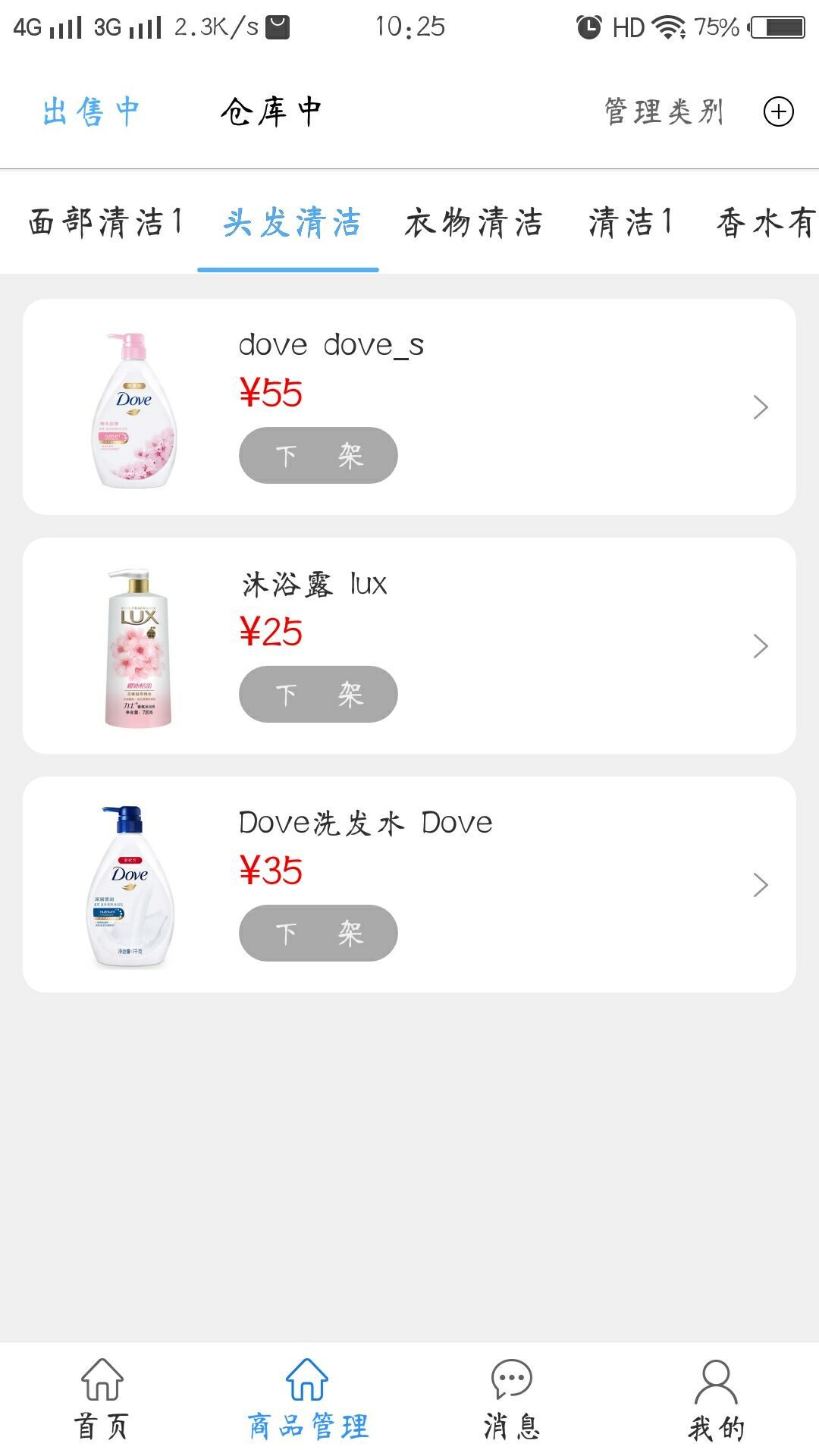The image size is (819, 1456).
Task: Expand the 沐浴露 lux item chevron
Action: pyautogui.click(x=760, y=646)
